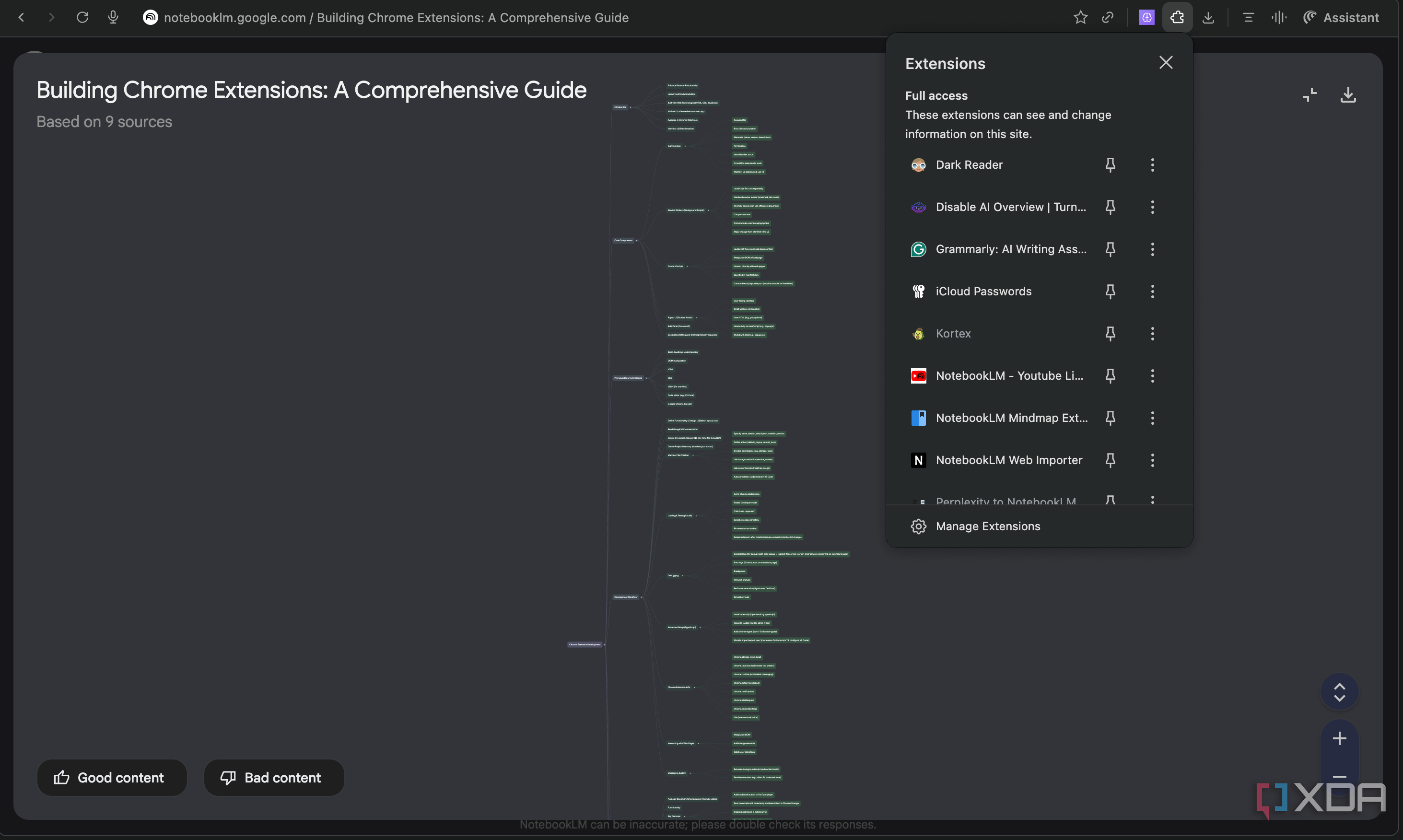This screenshot has width=1403, height=840.
Task: Open more options for Dark Reader
Action: click(1152, 165)
